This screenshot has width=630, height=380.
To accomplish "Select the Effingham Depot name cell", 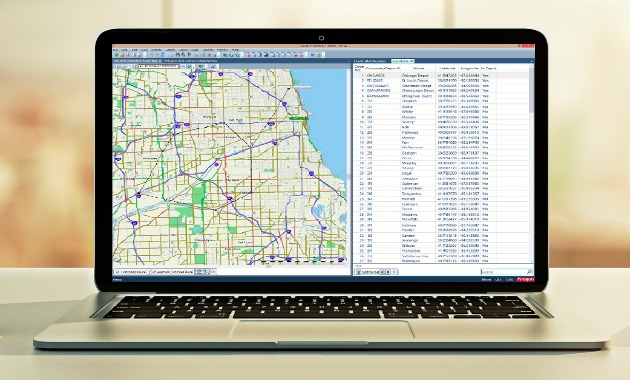I will 417,96.
